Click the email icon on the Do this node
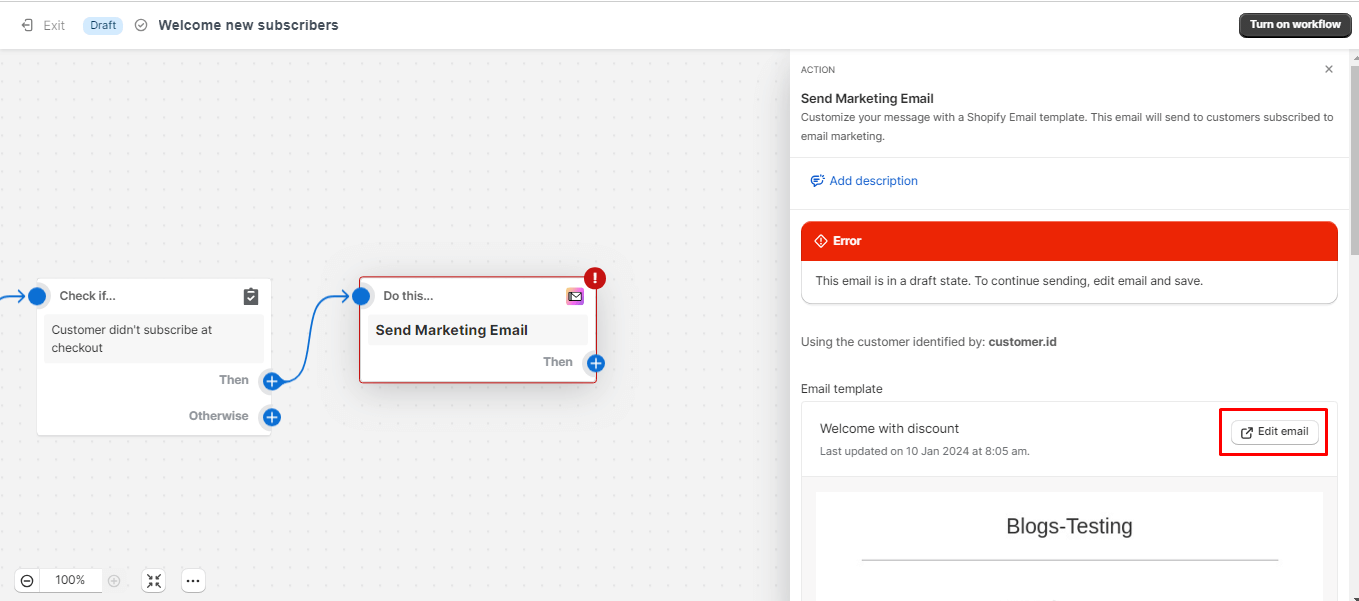The height and width of the screenshot is (601, 1359). click(575, 296)
